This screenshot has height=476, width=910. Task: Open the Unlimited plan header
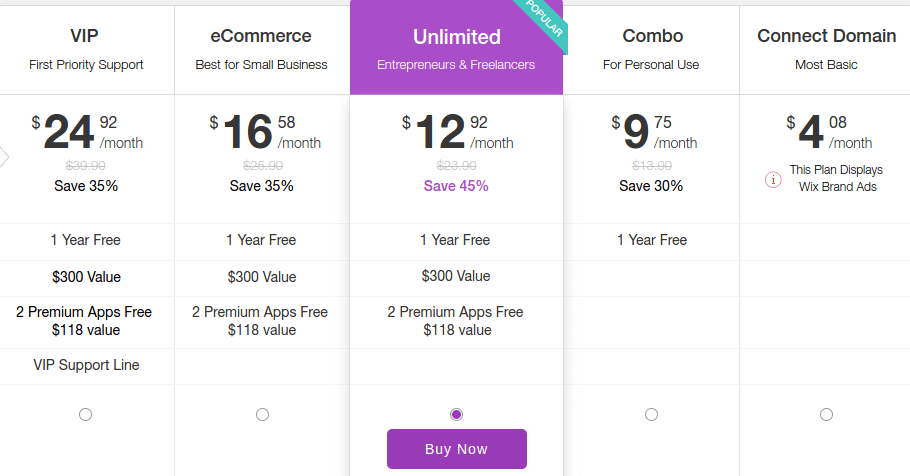pyautogui.click(x=456, y=48)
